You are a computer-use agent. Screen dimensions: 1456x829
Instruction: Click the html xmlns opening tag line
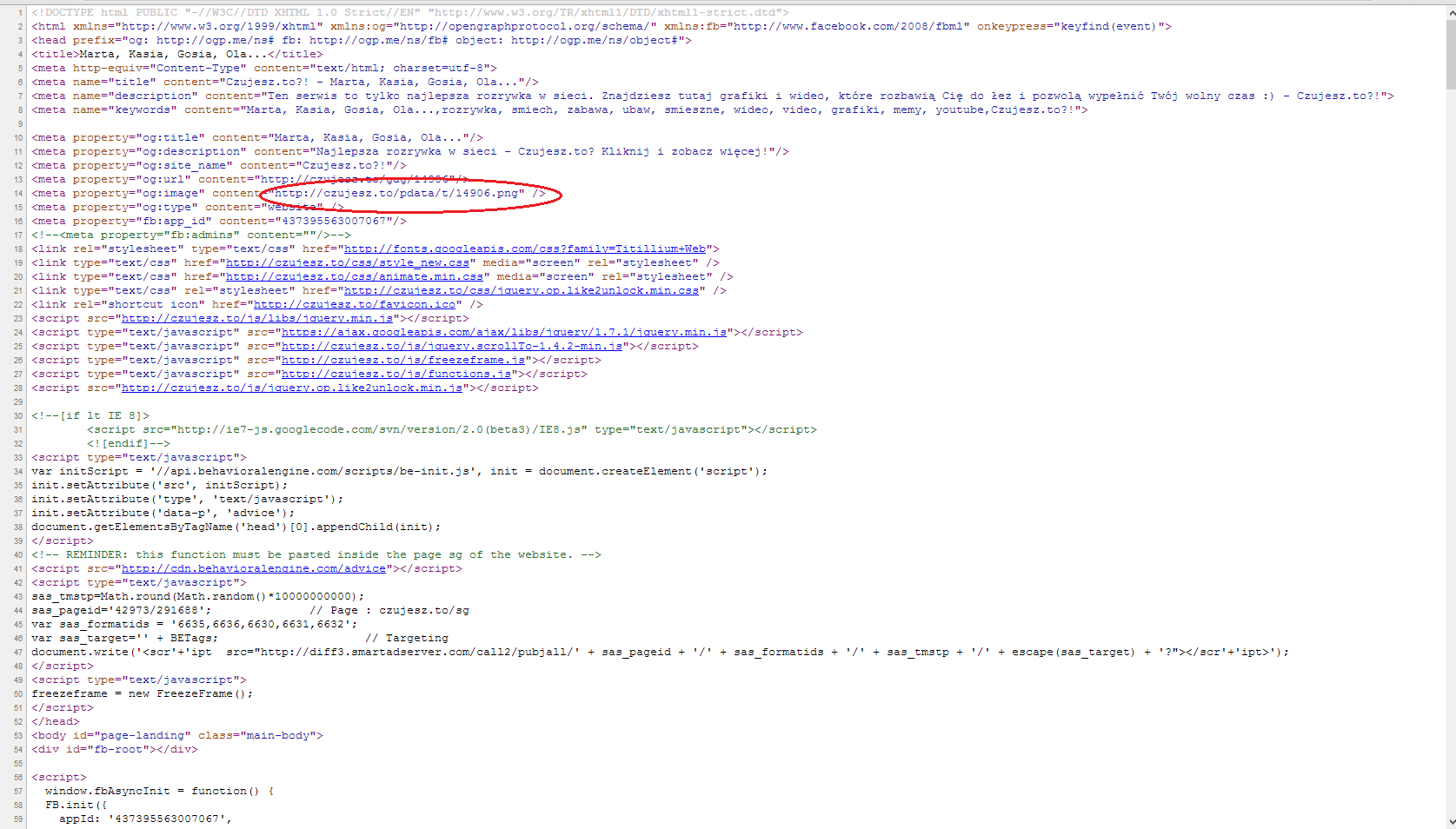(602, 26)
